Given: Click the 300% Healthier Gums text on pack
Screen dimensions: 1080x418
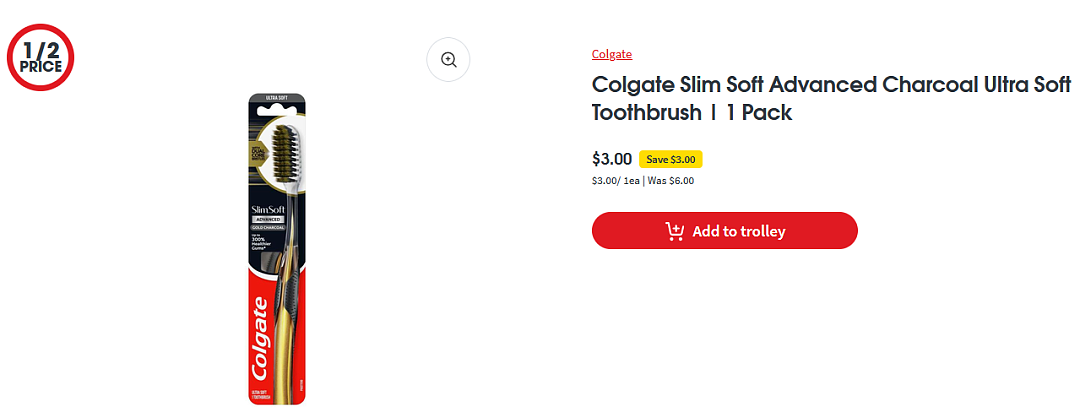Looking at the screenshot, I should click(x=262, y=240).
